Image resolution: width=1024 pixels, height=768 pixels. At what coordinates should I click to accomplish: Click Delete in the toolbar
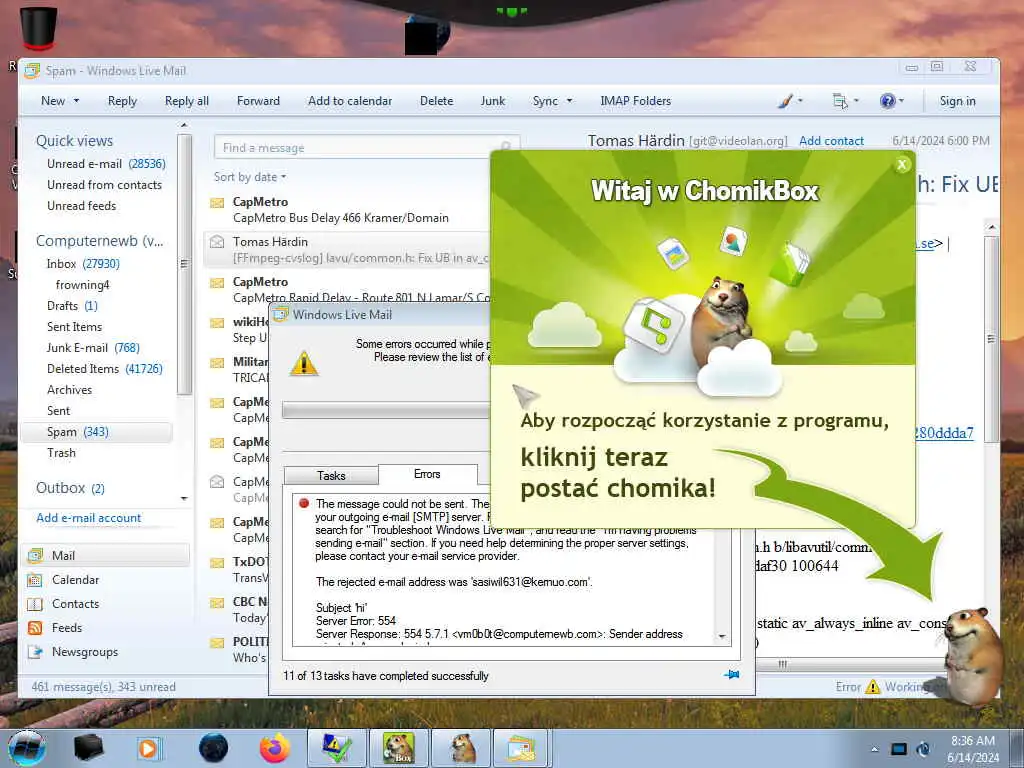436,101
